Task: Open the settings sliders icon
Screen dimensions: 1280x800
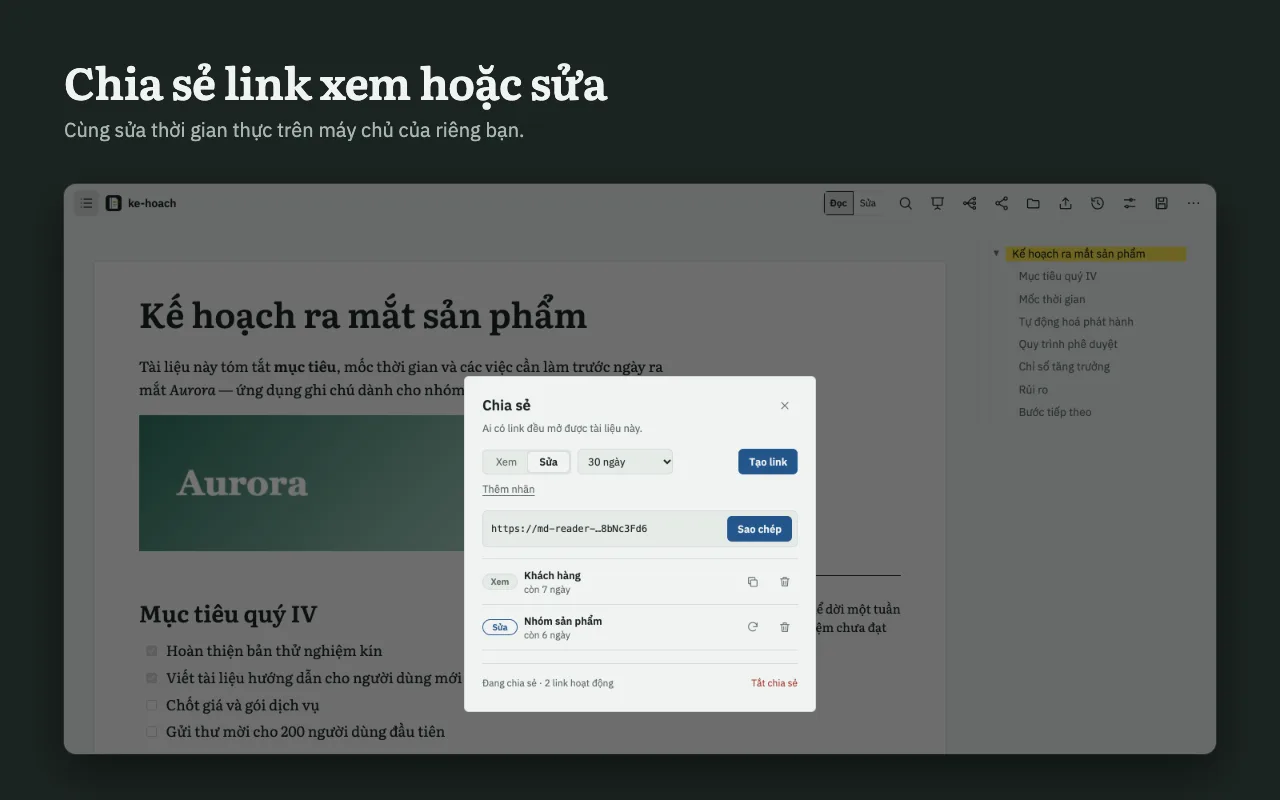Action: [1129, 203]
